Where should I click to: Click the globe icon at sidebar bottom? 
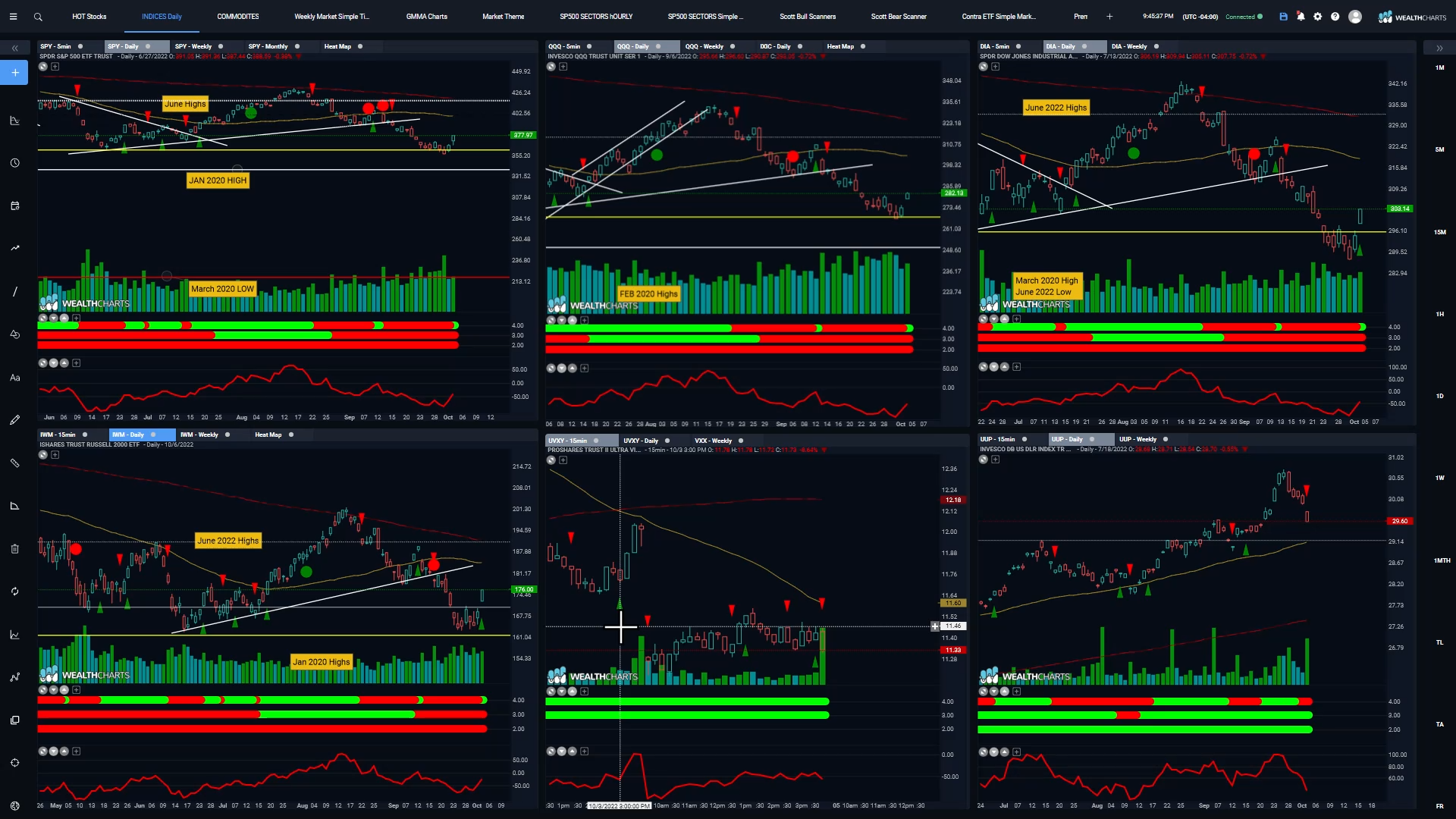(14, 806)
